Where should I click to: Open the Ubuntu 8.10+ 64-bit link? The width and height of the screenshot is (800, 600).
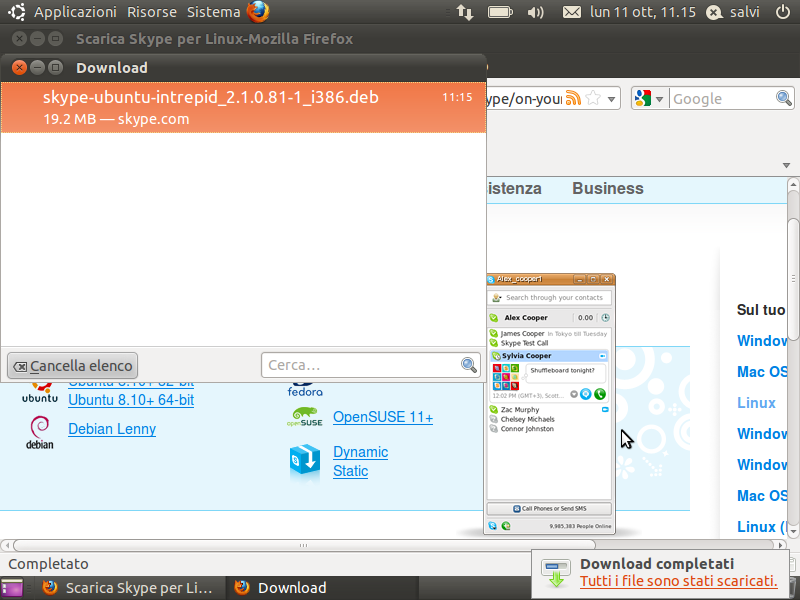point(131,400)
